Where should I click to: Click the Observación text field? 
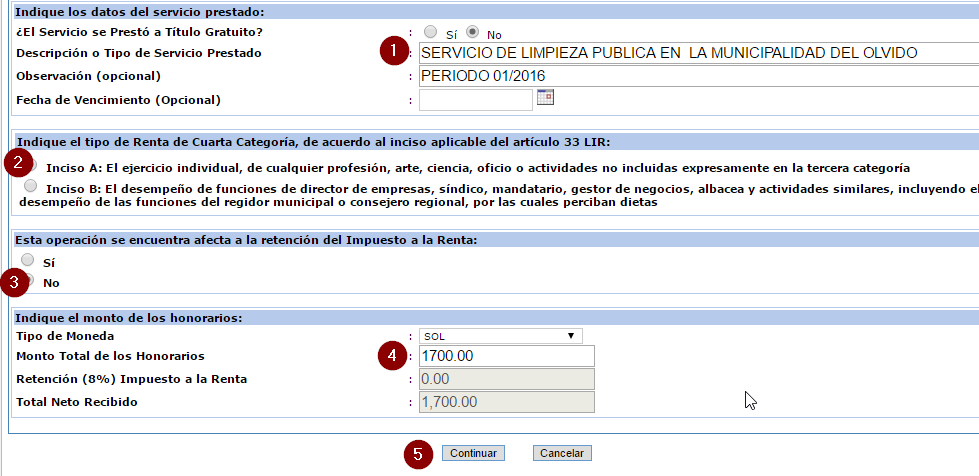tap(693, 75)
